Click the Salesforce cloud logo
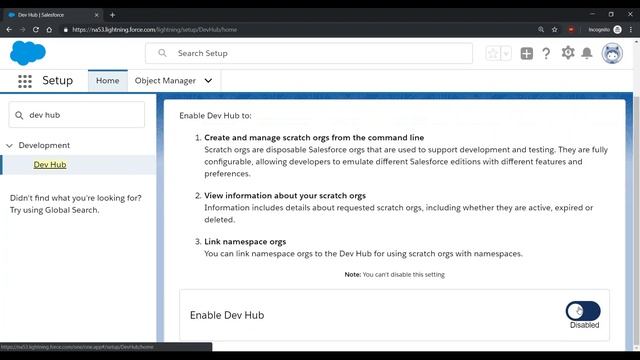This screenshot has height=360, width=640. (28, 53)
